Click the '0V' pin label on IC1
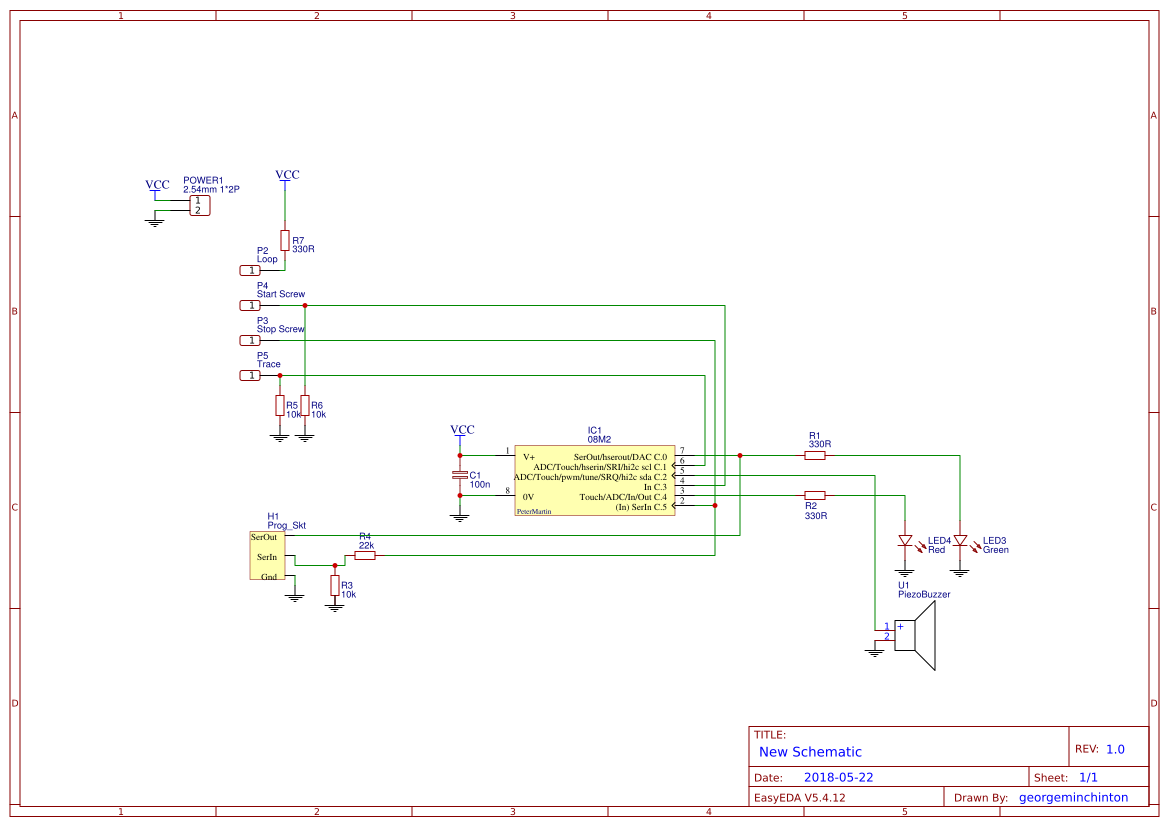Viewport: 1169px width, 827px height. click(528, 497)
